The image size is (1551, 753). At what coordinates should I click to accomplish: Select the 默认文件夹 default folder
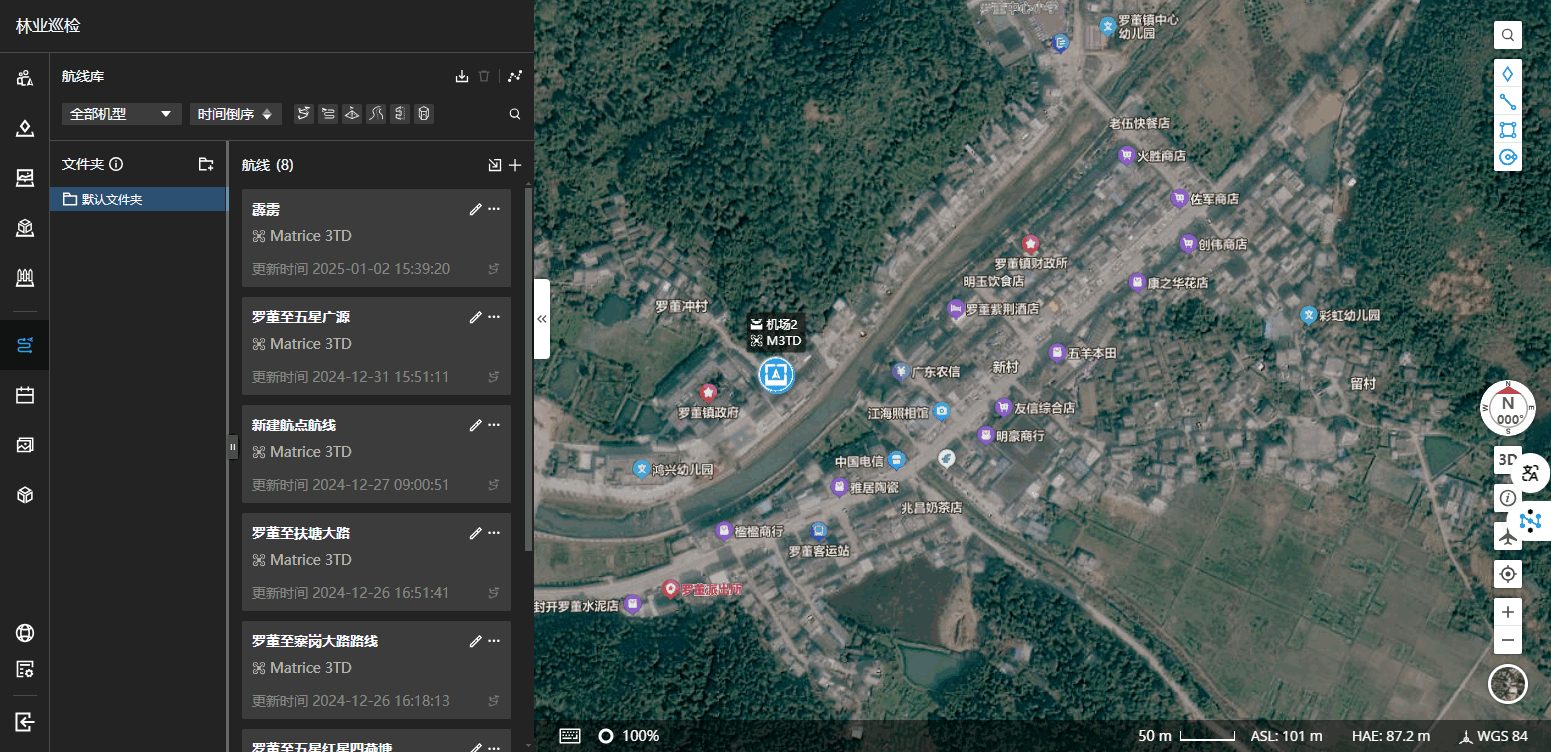[139, 199]
